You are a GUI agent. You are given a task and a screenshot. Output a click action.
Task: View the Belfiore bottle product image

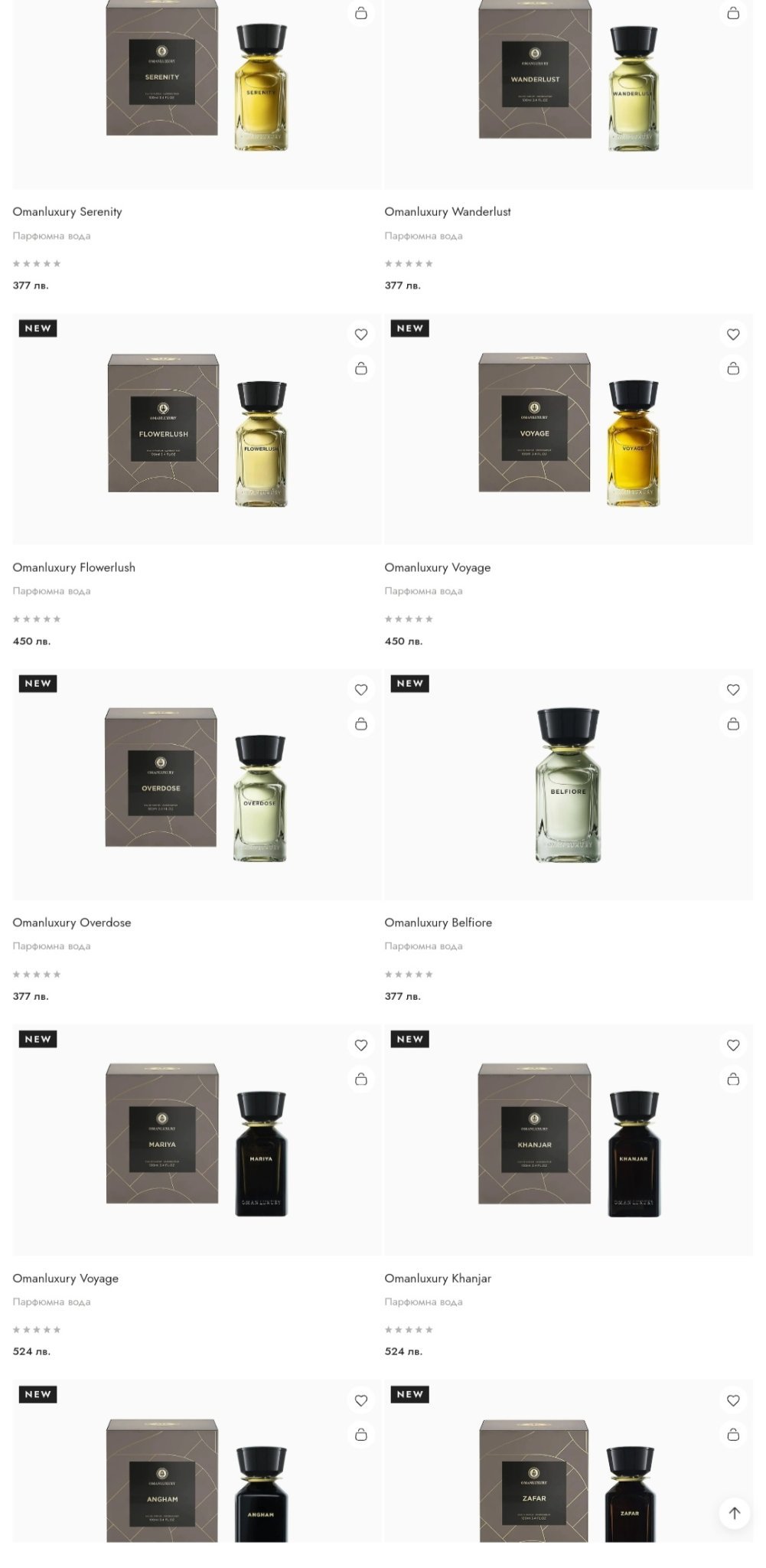tap(568, 785)
